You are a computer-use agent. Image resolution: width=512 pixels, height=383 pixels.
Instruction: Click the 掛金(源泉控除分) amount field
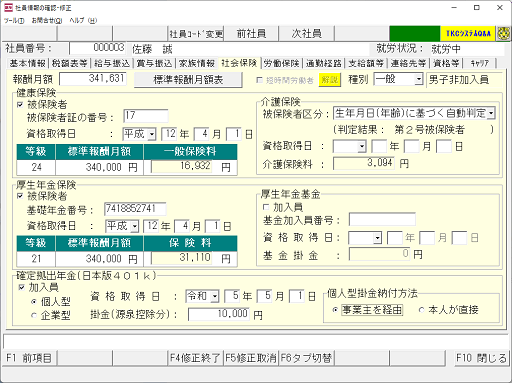(x=219, y=314)
